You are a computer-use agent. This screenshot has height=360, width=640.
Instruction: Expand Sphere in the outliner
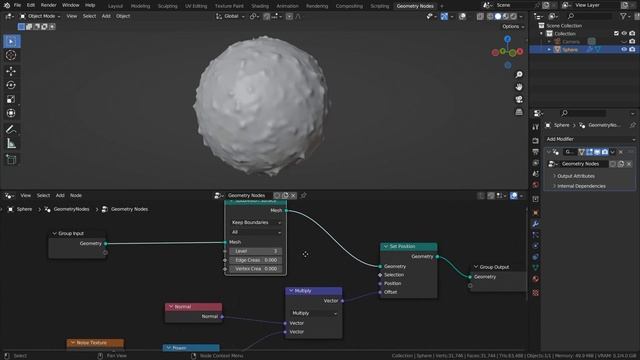(549, 49)
